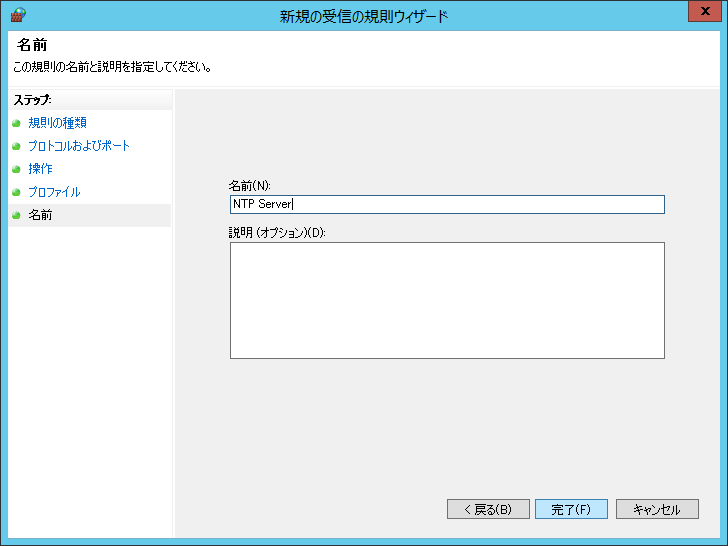
Task: Cancel the wizard with キャンセル
Action: [x=656, y=509]
